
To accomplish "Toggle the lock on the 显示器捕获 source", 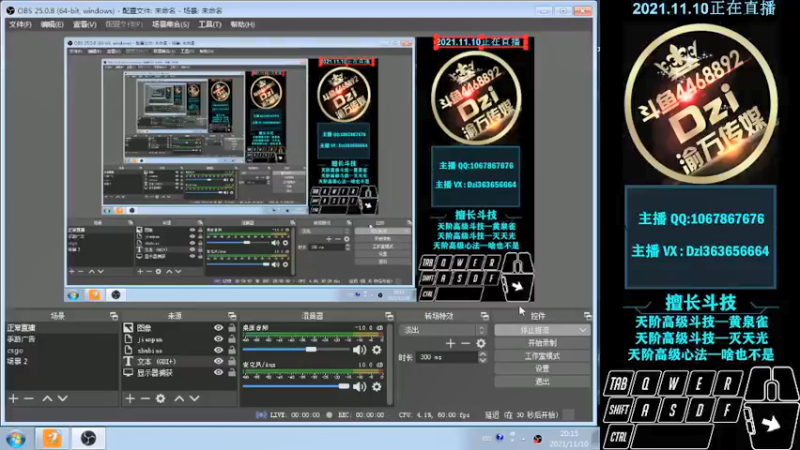I will 232,372.
